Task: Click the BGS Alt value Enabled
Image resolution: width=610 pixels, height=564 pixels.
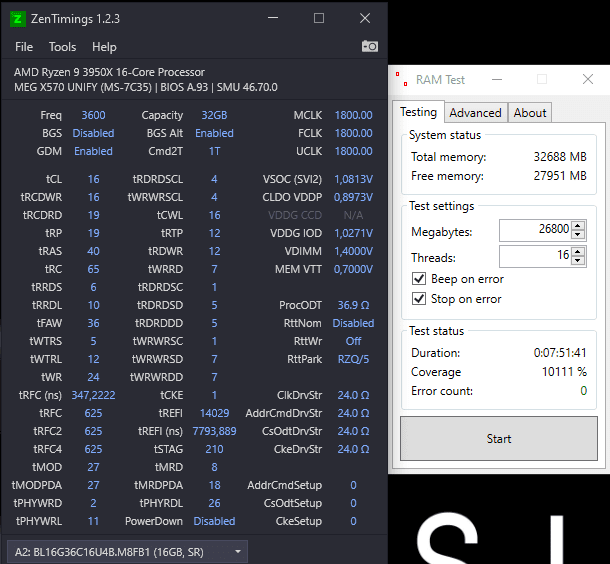Action: tap(214, 133)
